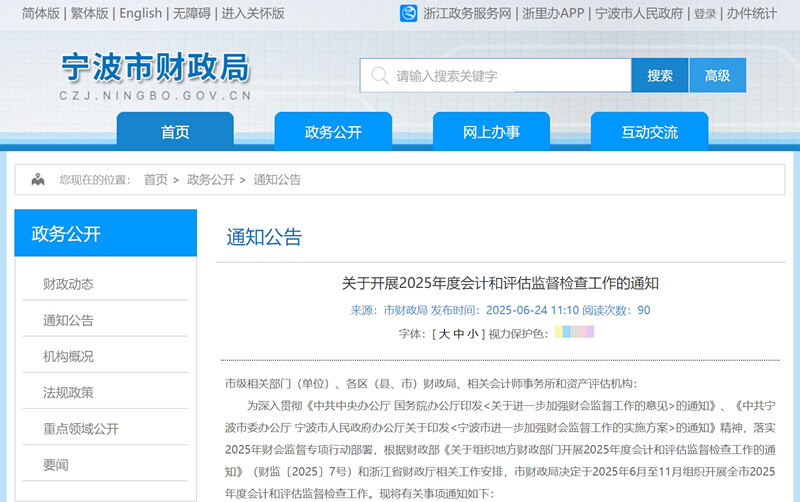Open the 浙里办APP link

coord(553,13)
